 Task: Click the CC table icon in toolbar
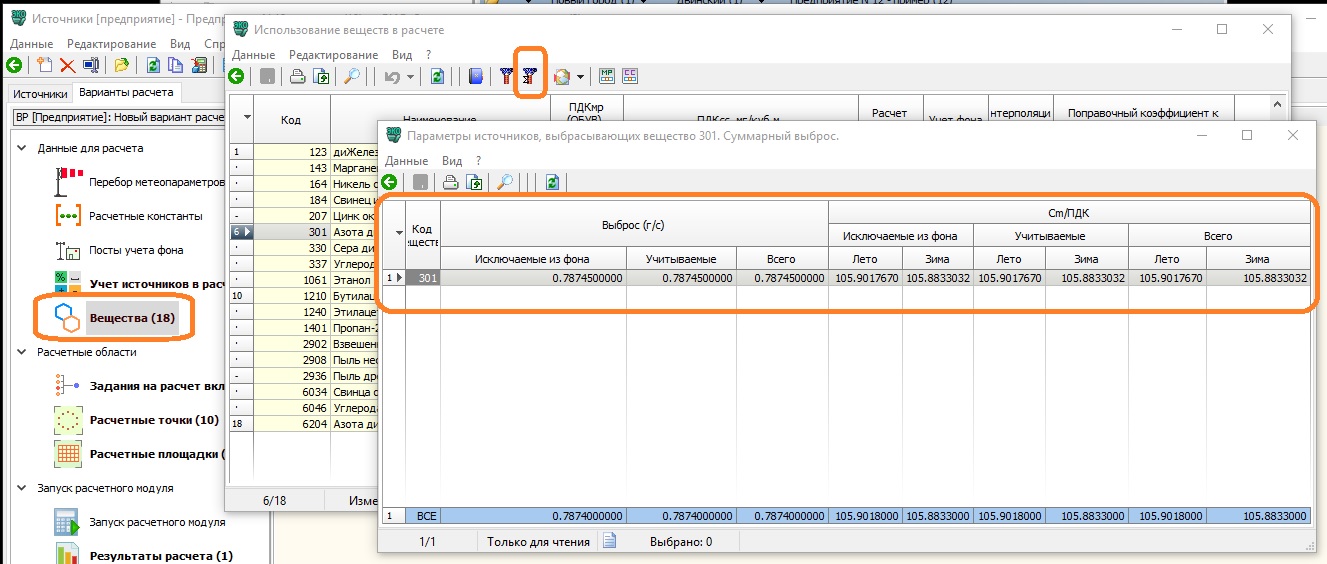(x=630, y=76)
